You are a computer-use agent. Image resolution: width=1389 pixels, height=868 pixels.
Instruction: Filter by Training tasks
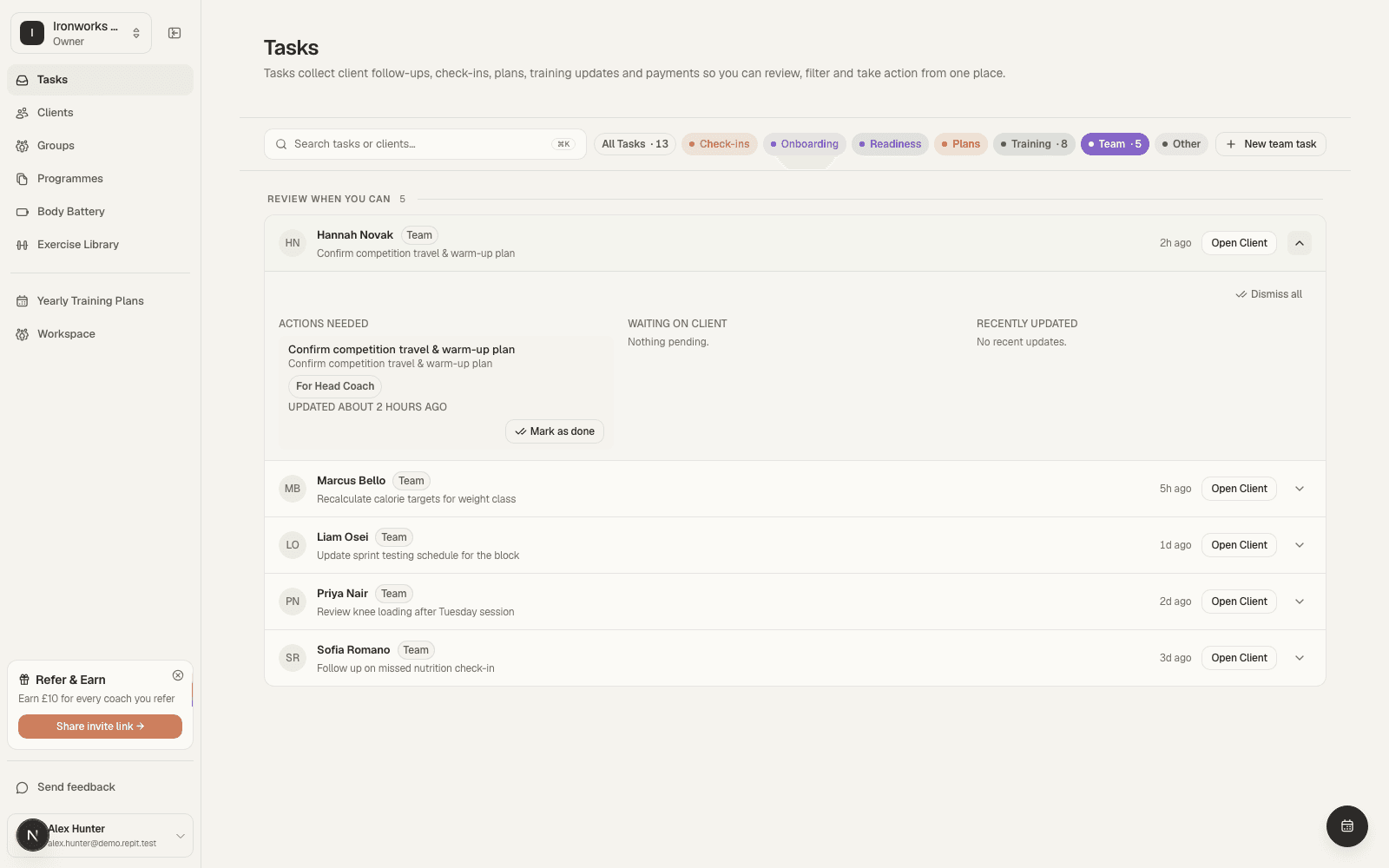1034,144
